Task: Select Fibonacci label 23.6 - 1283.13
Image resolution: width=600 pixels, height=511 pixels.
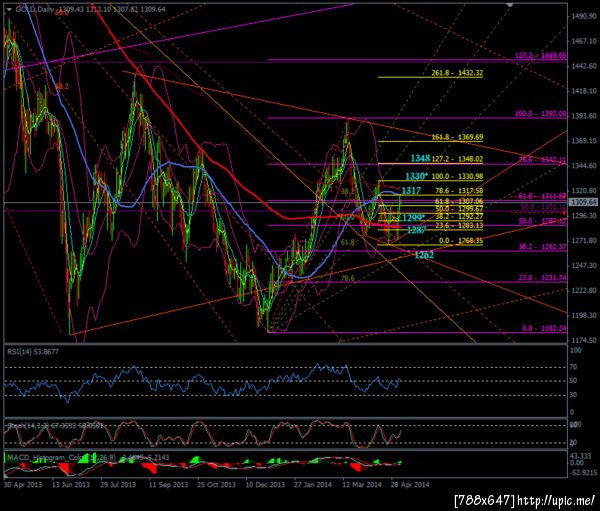Action: 459,225
